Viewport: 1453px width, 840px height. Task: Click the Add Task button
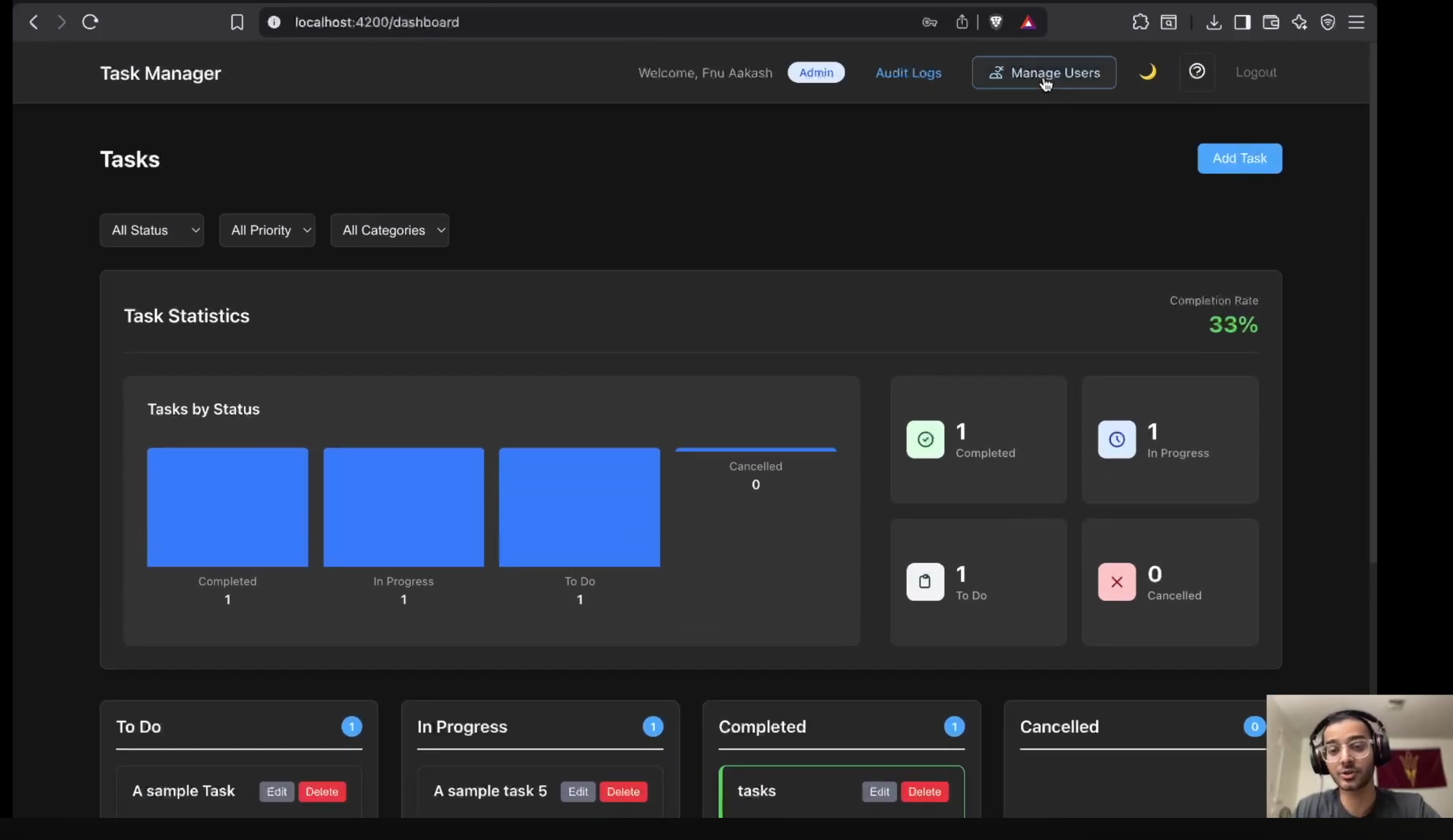click(x=1240, y=158)
